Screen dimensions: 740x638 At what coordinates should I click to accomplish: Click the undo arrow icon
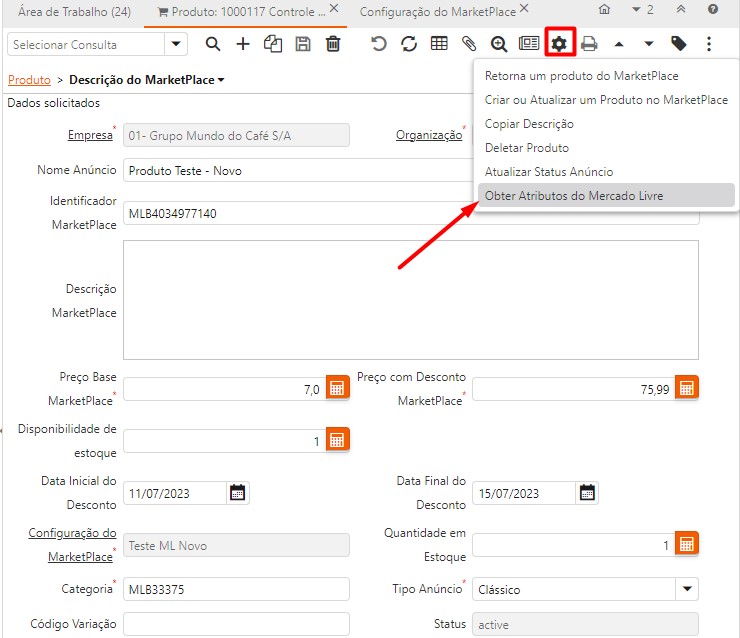pyautogui.click(x=378, y=44)
